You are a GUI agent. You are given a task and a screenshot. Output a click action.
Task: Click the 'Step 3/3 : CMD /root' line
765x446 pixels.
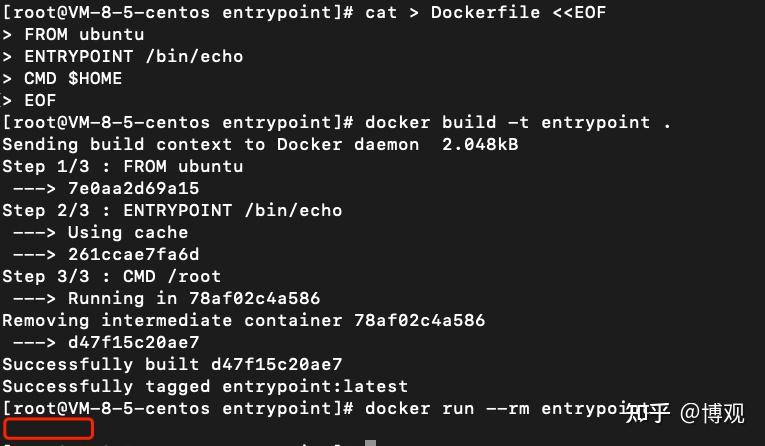[112, 277]
